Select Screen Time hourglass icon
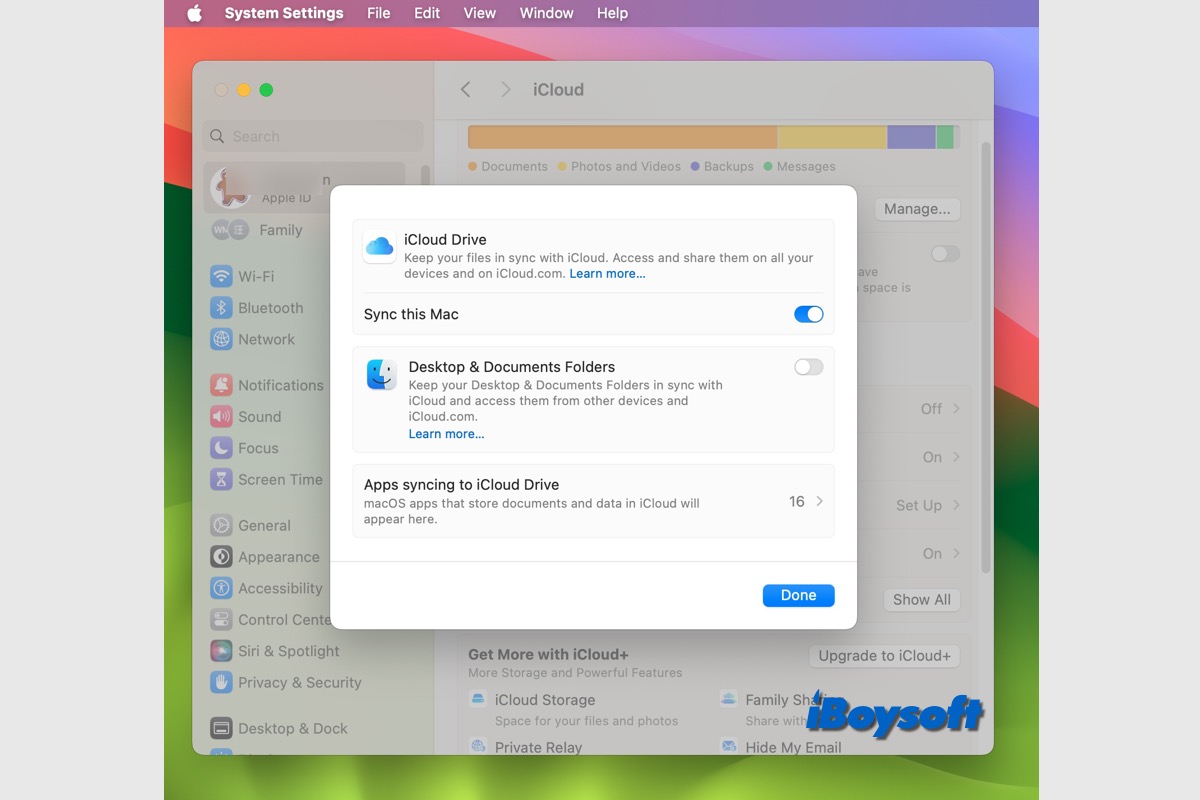This screenshot has height=800, width=1200. pyautogui.click(x=221, y=479)
